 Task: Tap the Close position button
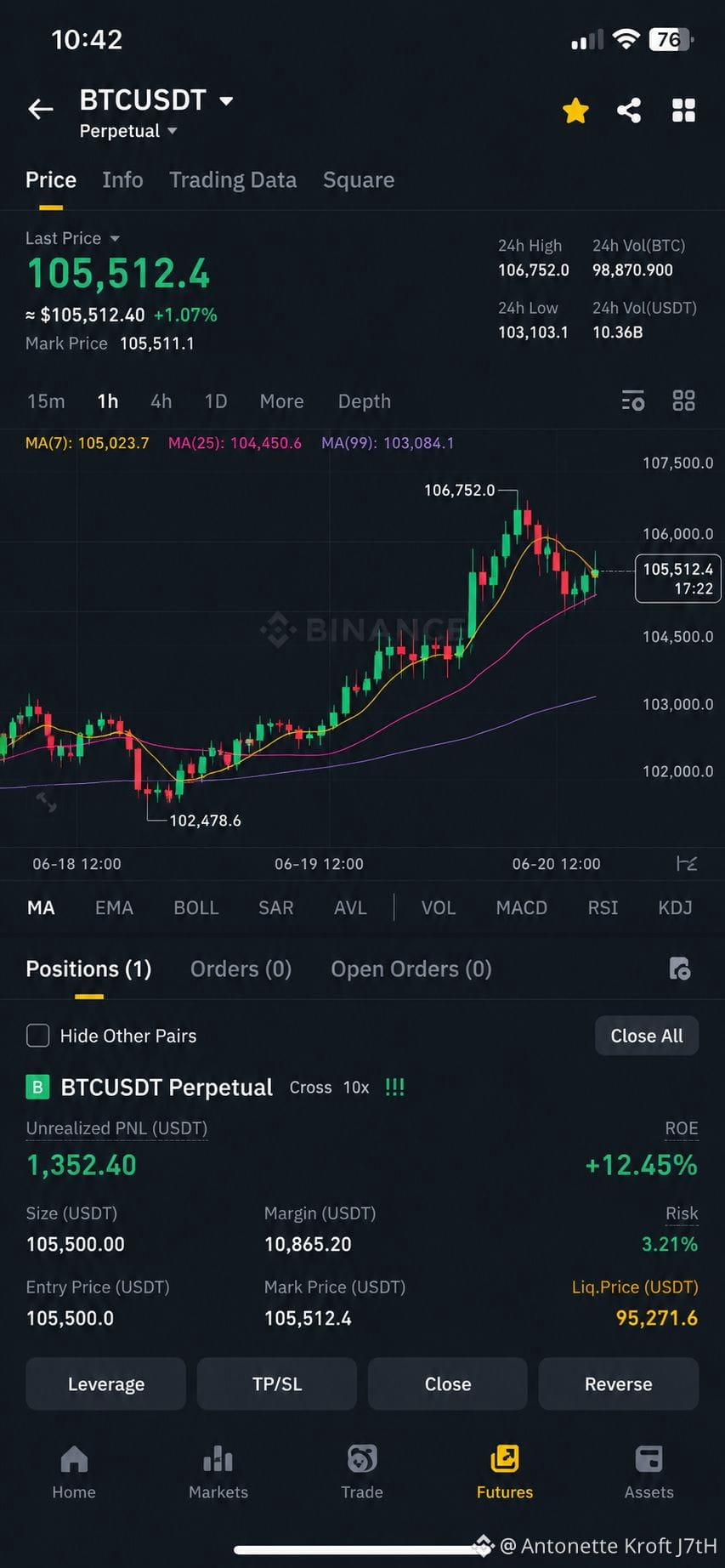(x=448, y=1384)
